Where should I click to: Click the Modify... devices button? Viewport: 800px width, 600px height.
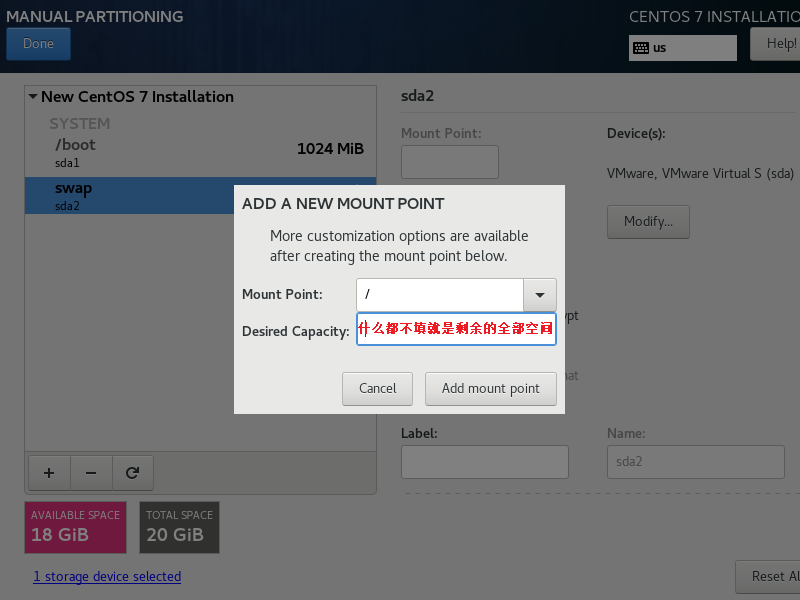click(648, 221)
